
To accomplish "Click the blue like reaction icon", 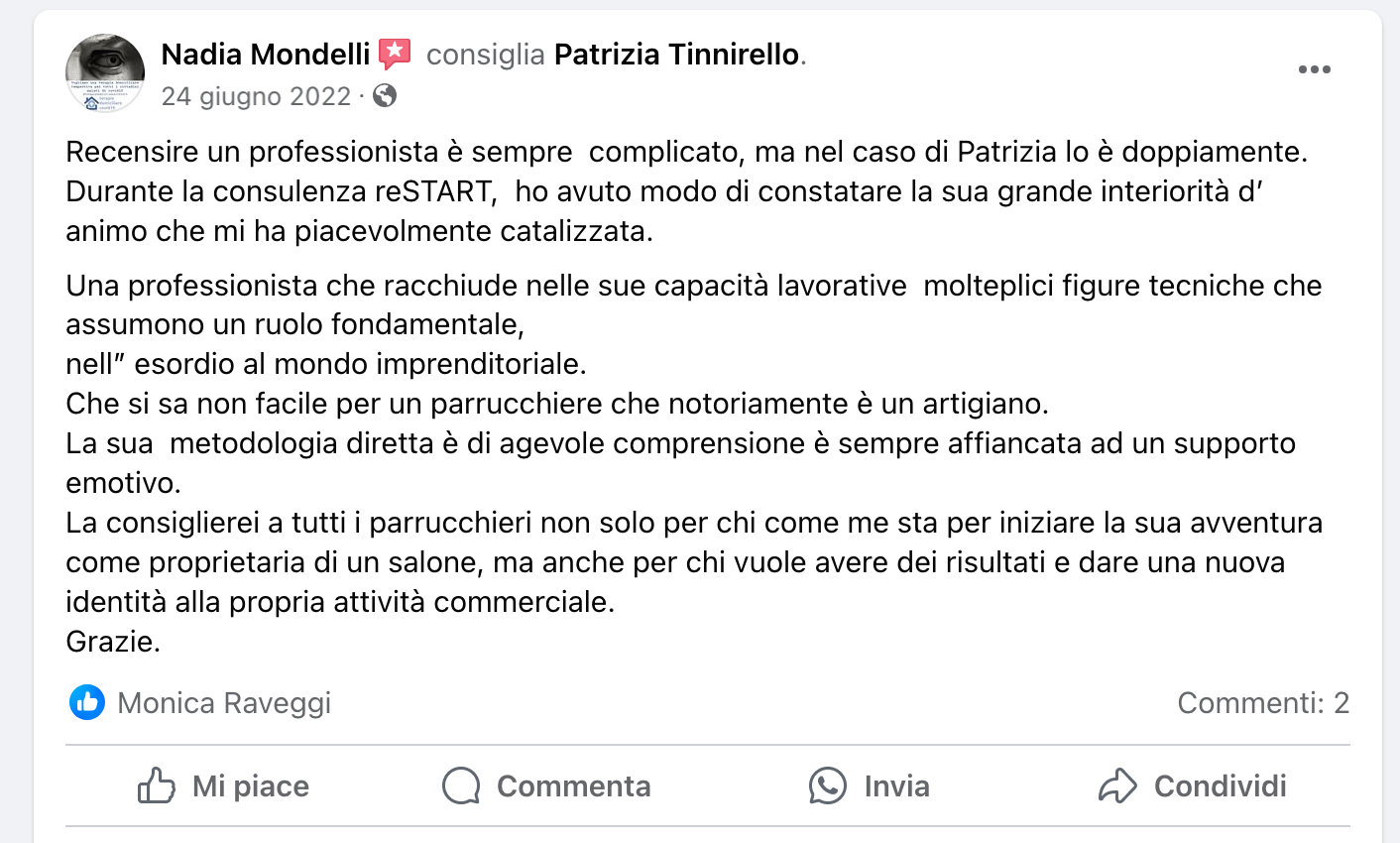I will 87,703.
